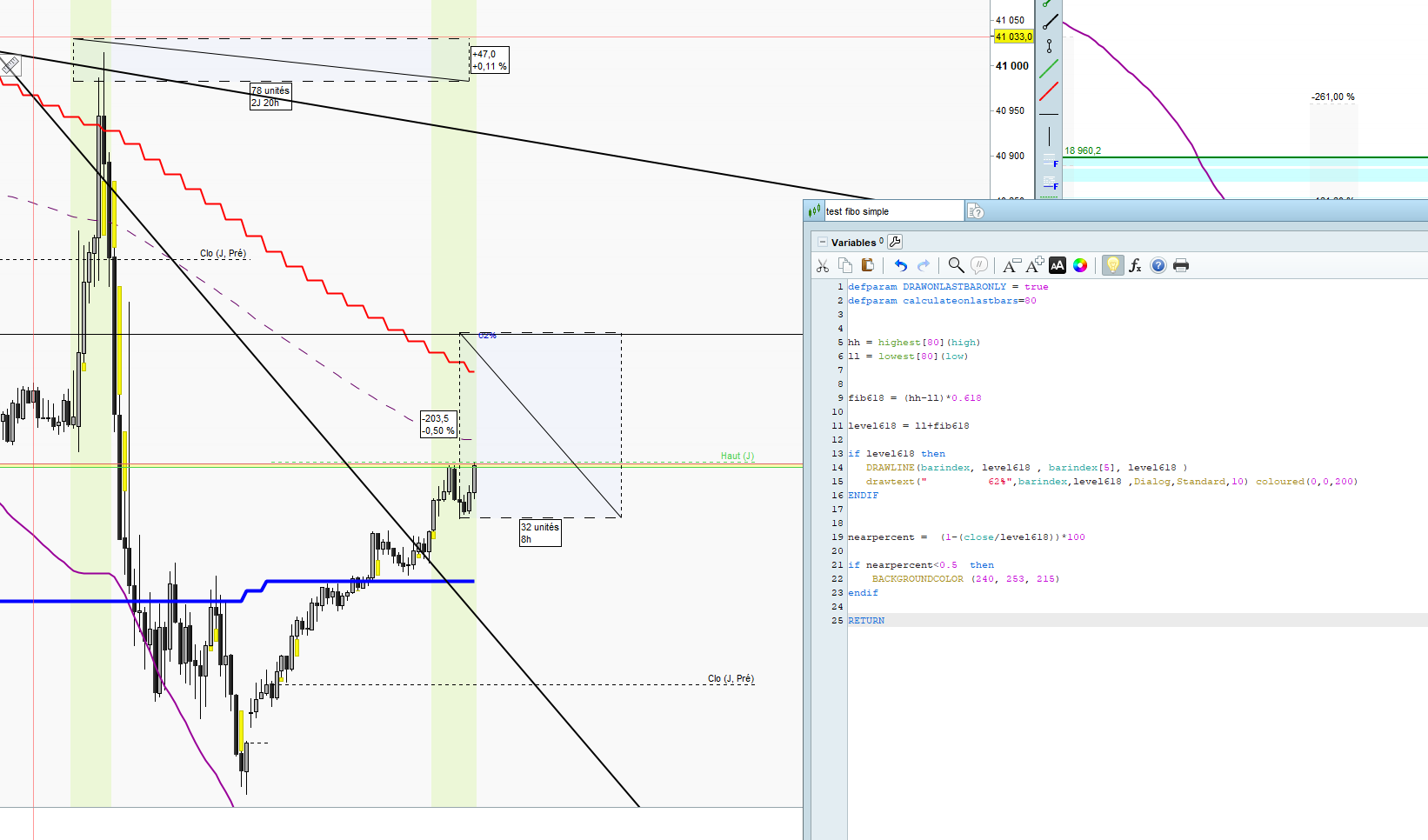Collapse the Variables section
Image resolution: width=1428 pixels, height=840 pixels.
[x=823, y=243]
